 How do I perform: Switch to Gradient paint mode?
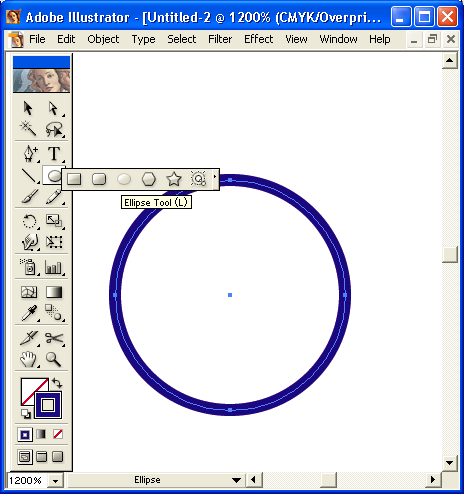(x=41, y=434)
